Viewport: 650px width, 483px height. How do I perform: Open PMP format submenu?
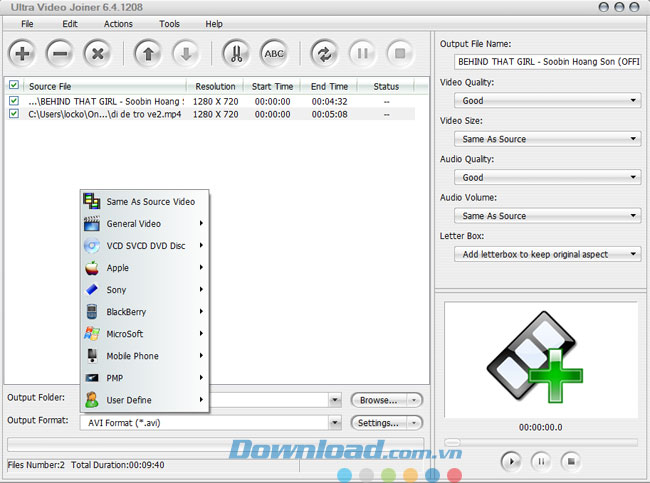(x=145, y=378)
